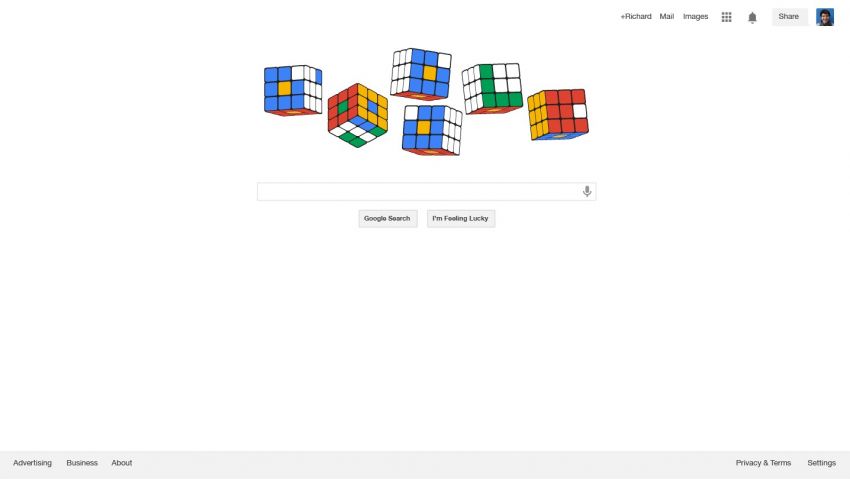Open the Google apps grid
The width and height of the screenshot is (850, 479).
pyautogui.click(x=727, y=17)
